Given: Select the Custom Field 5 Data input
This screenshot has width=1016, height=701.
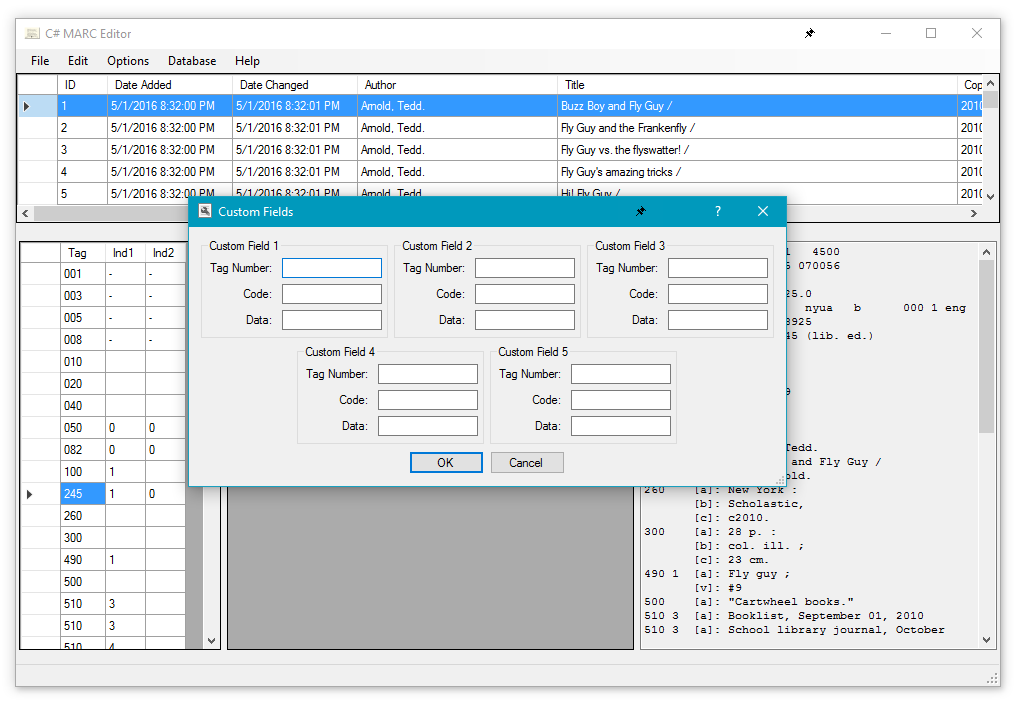Looking at the screenshot, I should tap(621, 426).
